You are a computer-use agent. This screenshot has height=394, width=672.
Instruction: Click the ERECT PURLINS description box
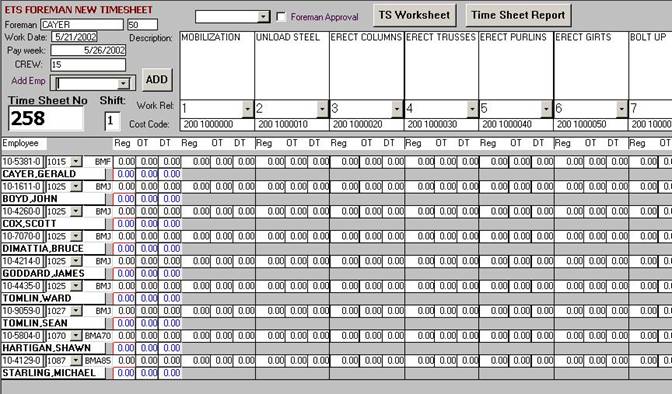pyautogui.click(x=516, y=66)
